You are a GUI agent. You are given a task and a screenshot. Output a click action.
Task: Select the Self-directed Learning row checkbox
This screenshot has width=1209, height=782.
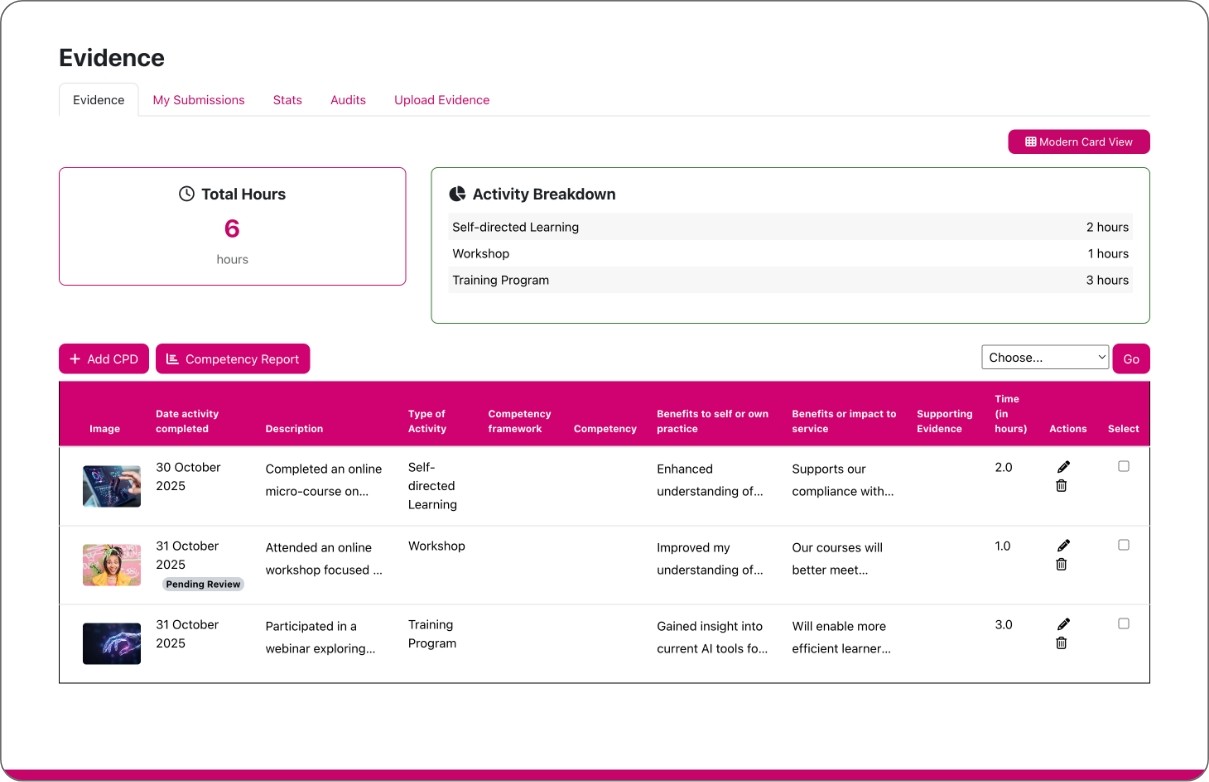1123,466
